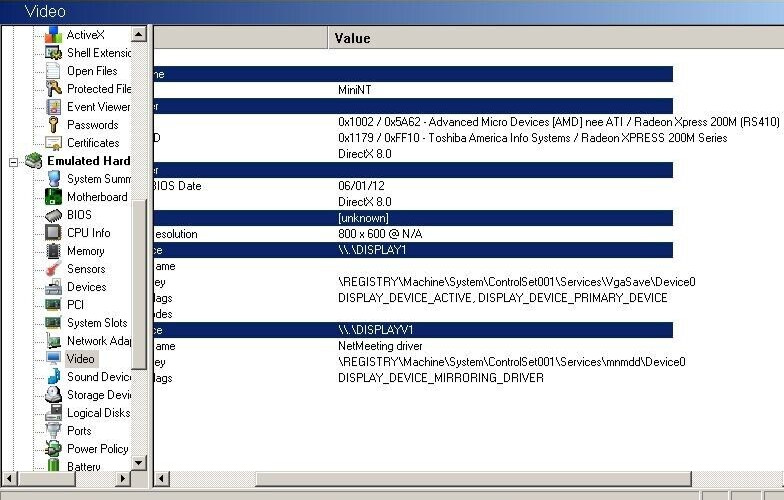This screenshot has height=500, width=784.
Task: Click tree panel scroll right arrow
Action: tap(122, 478)
